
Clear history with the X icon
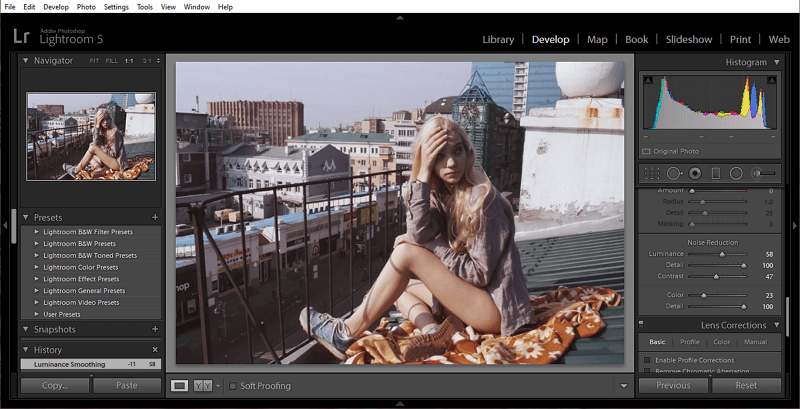[155, 350]
